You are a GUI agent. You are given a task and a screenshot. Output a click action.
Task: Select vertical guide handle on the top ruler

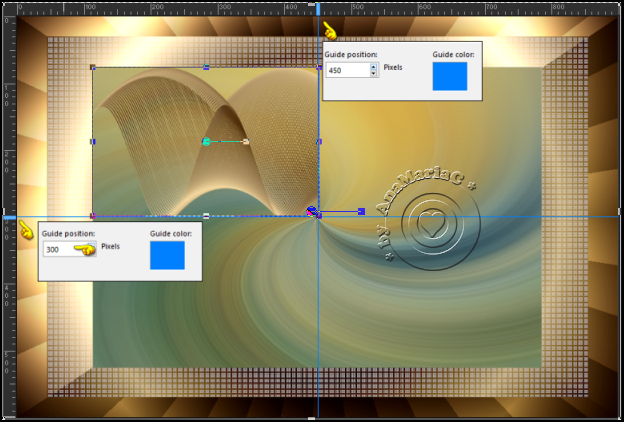(318, 9)
